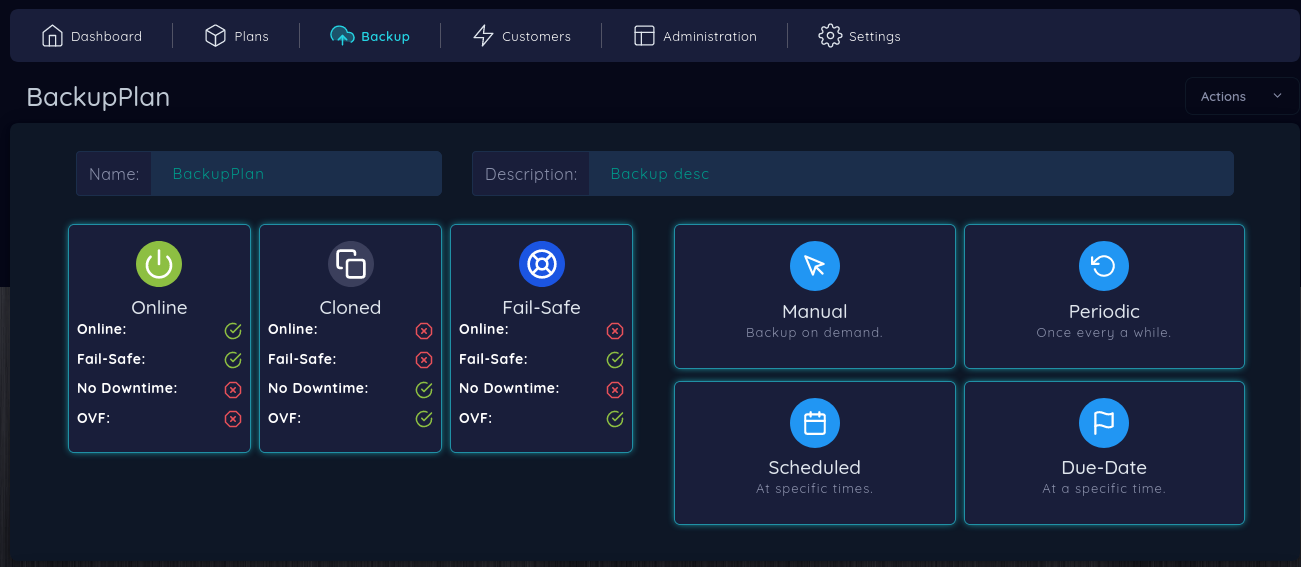Screen dimensions: 1301x567
Task: Select the Cloned copy icon
Action: click(x=350, y=264)
